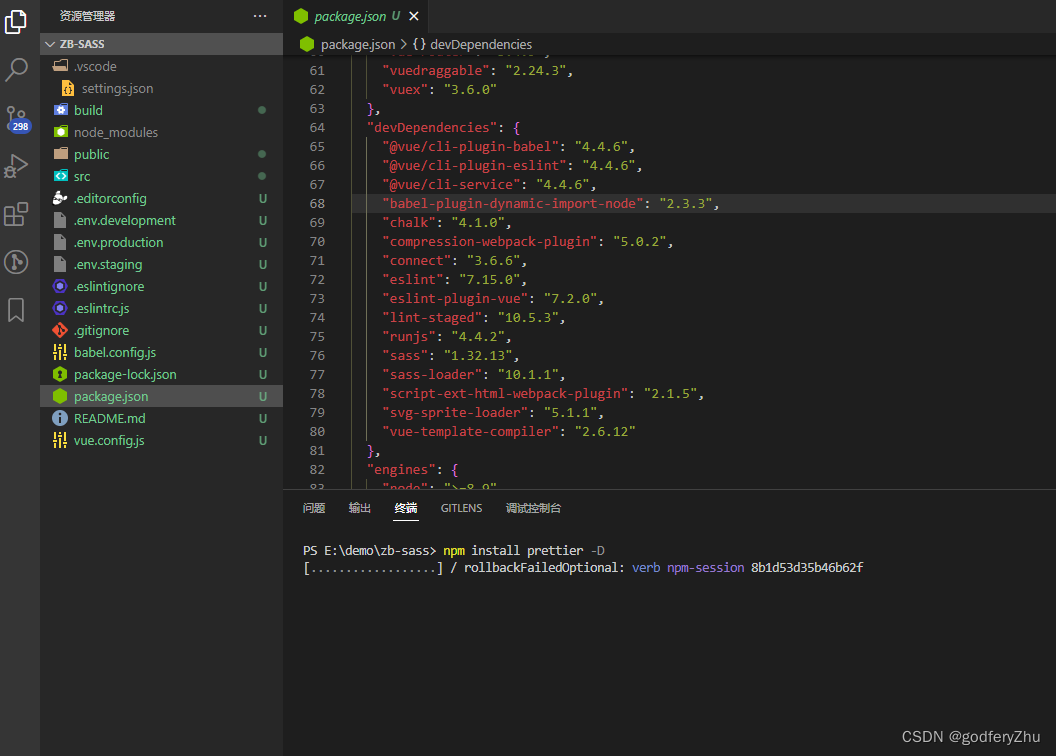The height and width of the screenshot is (756, 1056).
Task: Click devDependencies in the breadcrumb
Action: tap(481, 44)
